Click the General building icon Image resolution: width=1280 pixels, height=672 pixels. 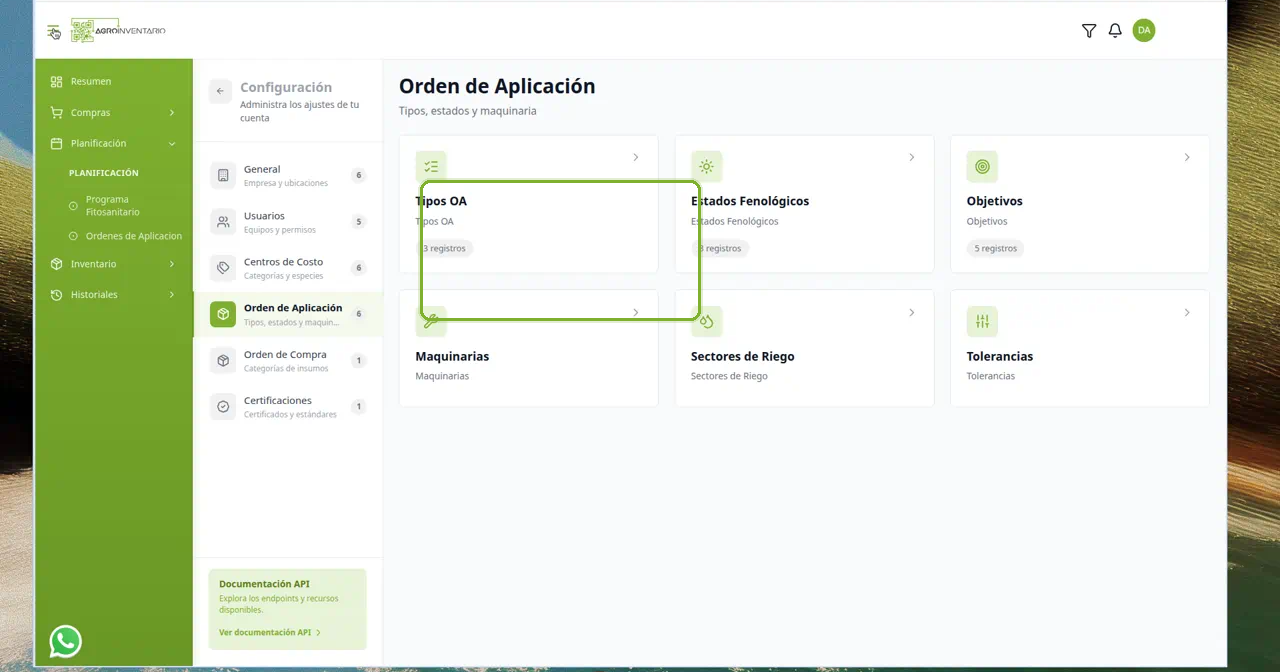[223, 176]
